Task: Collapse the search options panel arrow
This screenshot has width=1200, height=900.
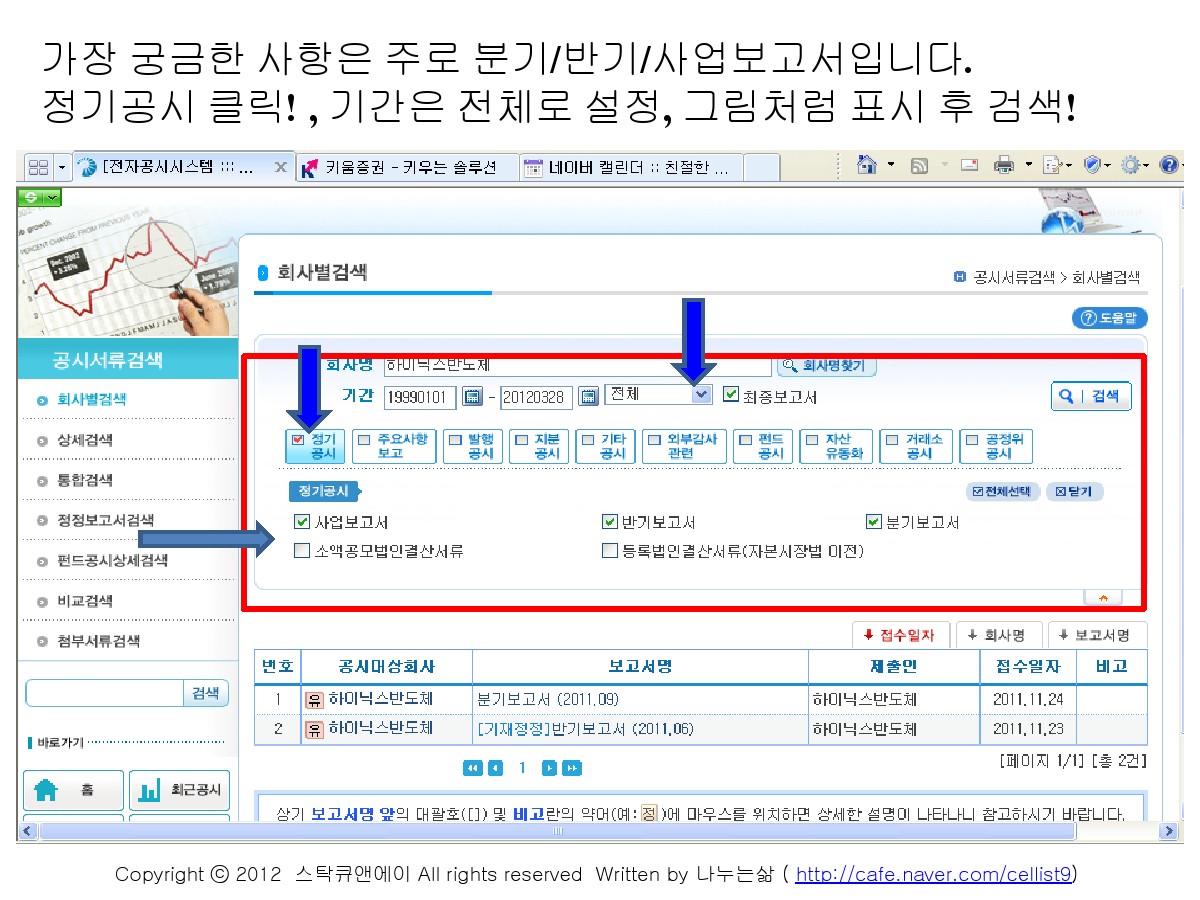Action: tap(1103, 598)
